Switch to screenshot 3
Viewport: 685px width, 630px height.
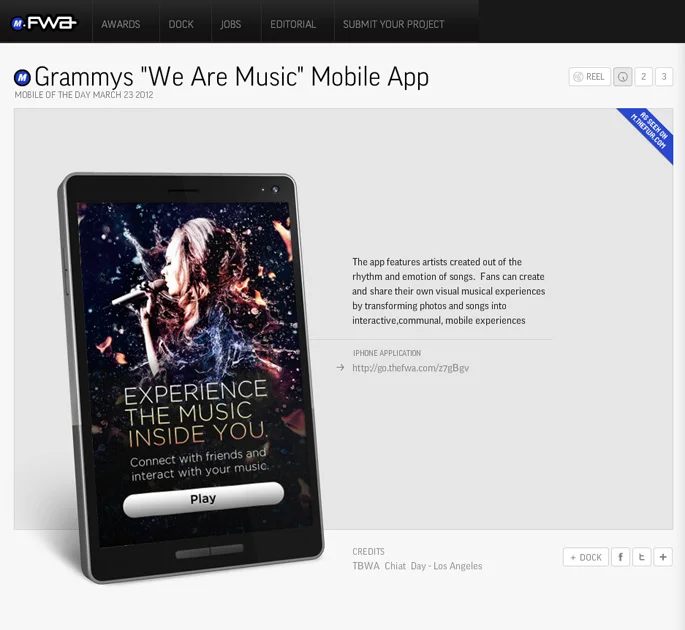point(664,77)
